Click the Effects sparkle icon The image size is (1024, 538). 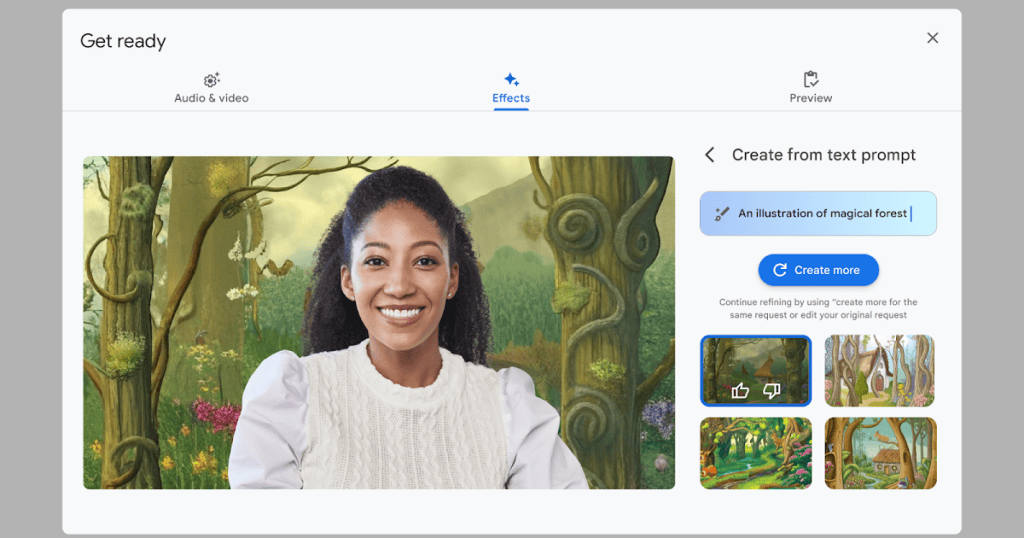coord(511,80)
